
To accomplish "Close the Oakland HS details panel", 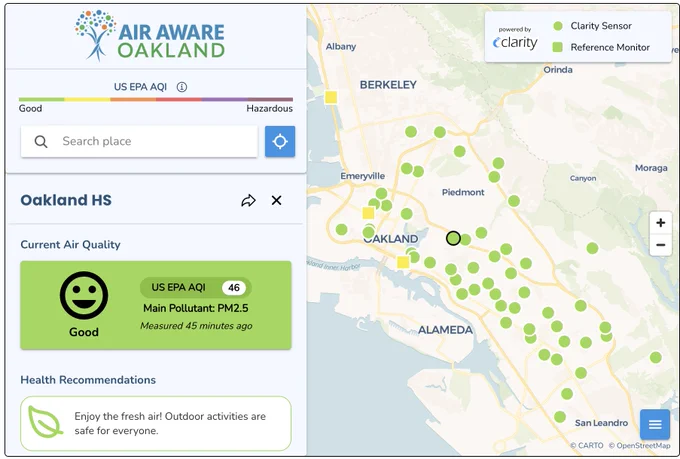I will click(276, 200).
